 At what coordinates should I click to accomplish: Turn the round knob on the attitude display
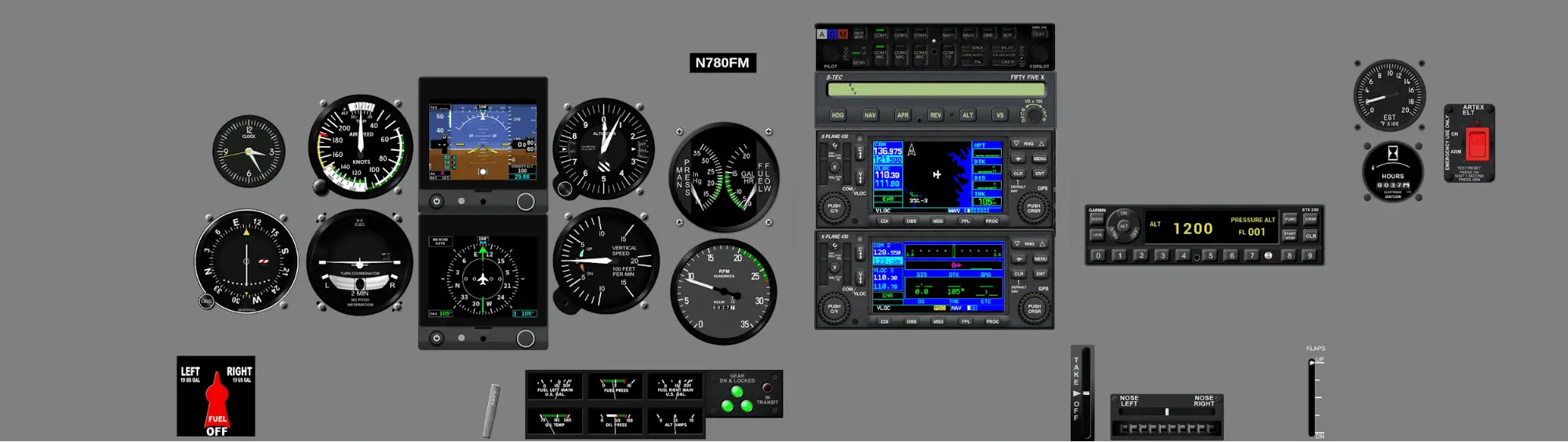[x=526, y=202]
